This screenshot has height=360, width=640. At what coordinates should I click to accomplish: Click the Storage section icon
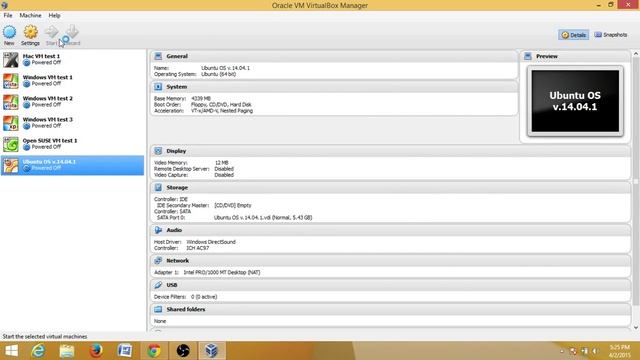(158, 188)
